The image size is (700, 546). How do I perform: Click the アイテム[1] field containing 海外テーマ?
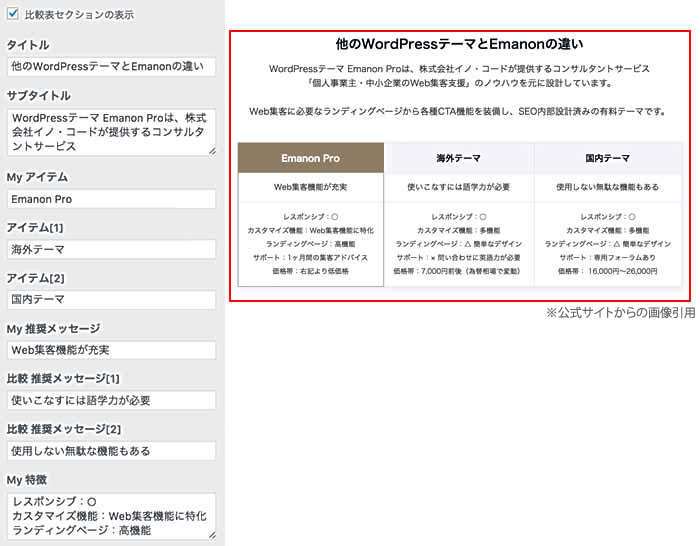point(111,250)
